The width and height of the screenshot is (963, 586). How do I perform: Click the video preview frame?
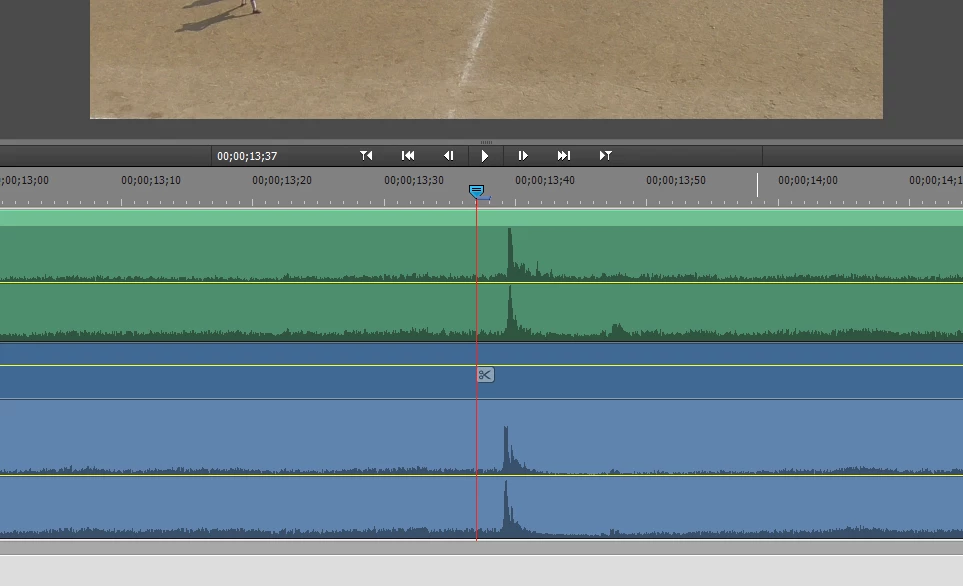[486, 59]
